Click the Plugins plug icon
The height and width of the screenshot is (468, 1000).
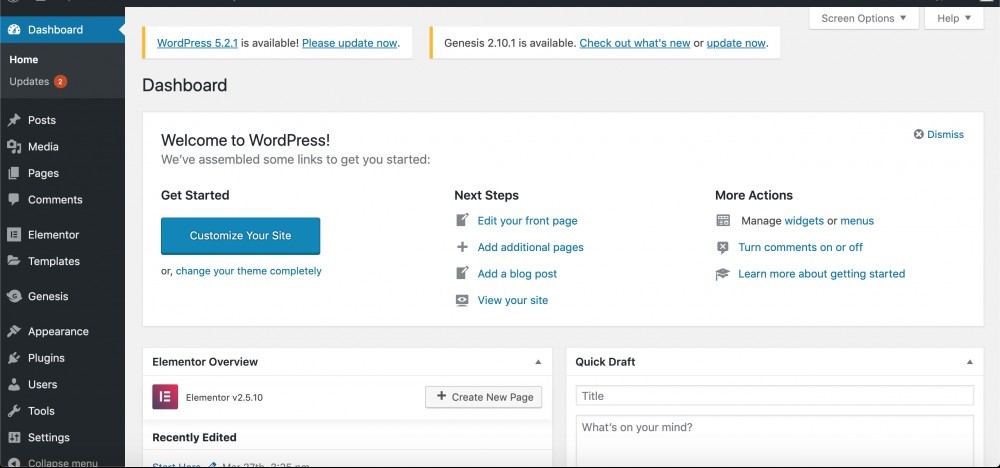point(14,358)
